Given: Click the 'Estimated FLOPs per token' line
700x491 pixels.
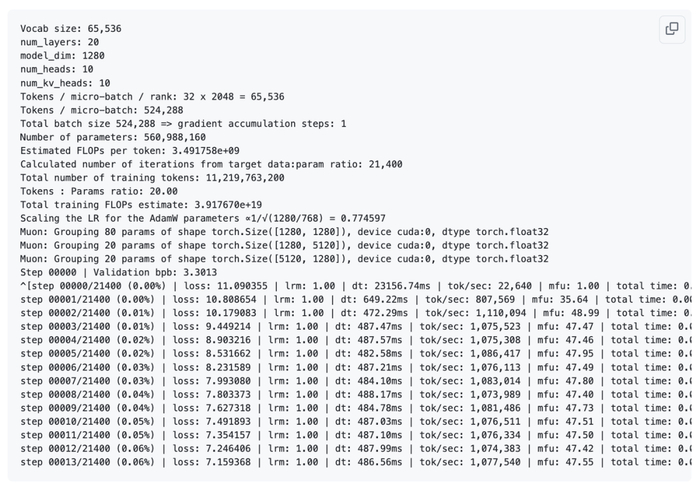Looking at the screenshot, I should (x=120, y=151).
